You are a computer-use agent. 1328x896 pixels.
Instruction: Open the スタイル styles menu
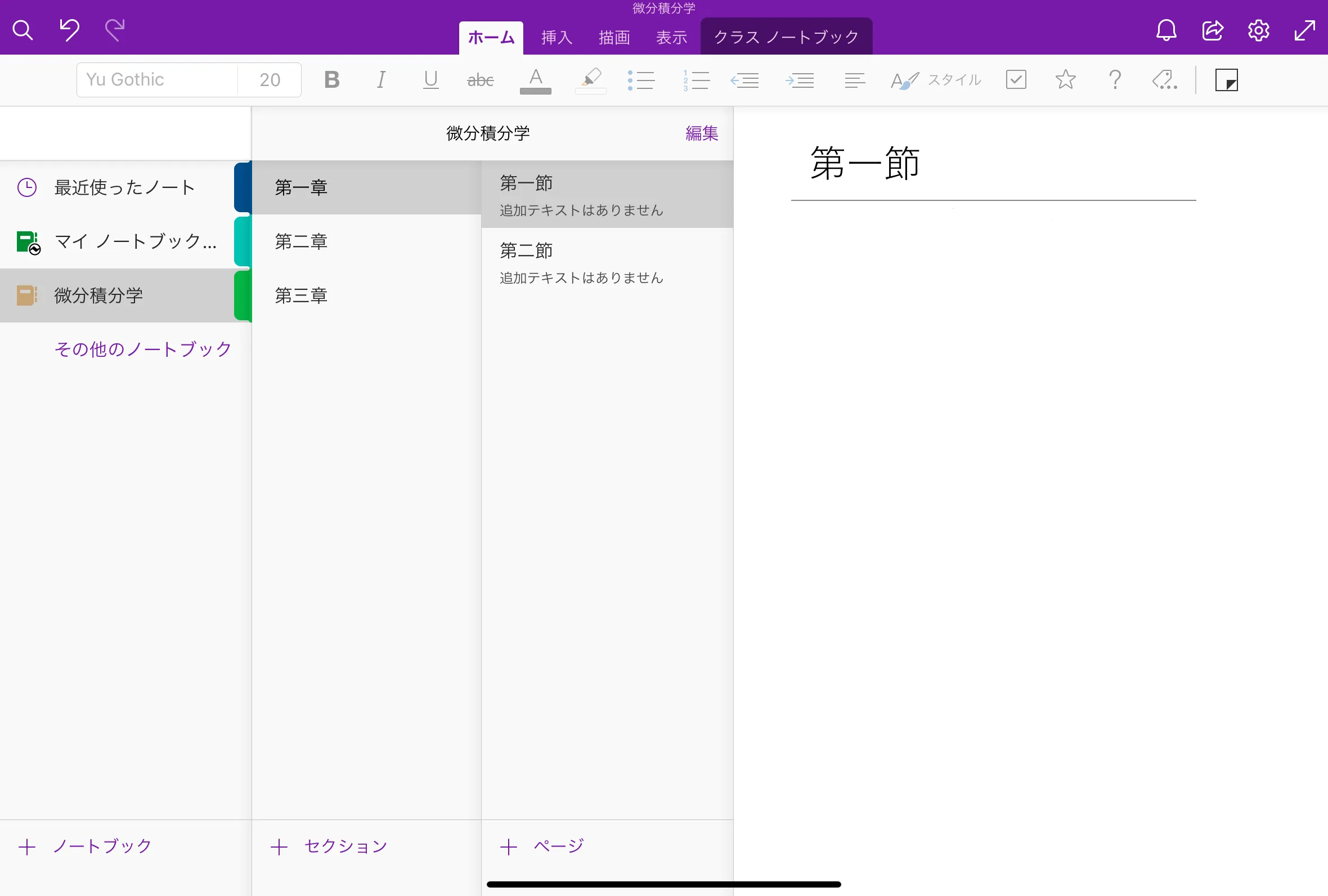pos(936,80)
